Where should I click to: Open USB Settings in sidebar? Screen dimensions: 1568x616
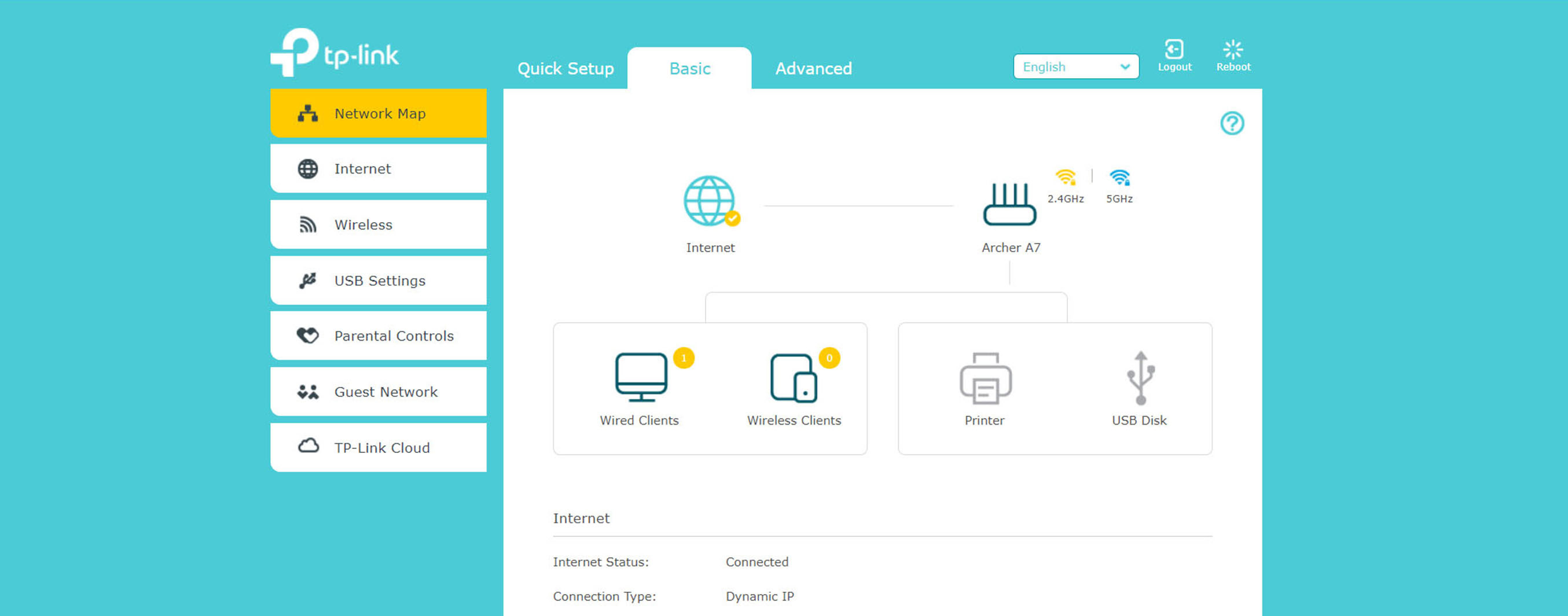[x=378, y=281]
